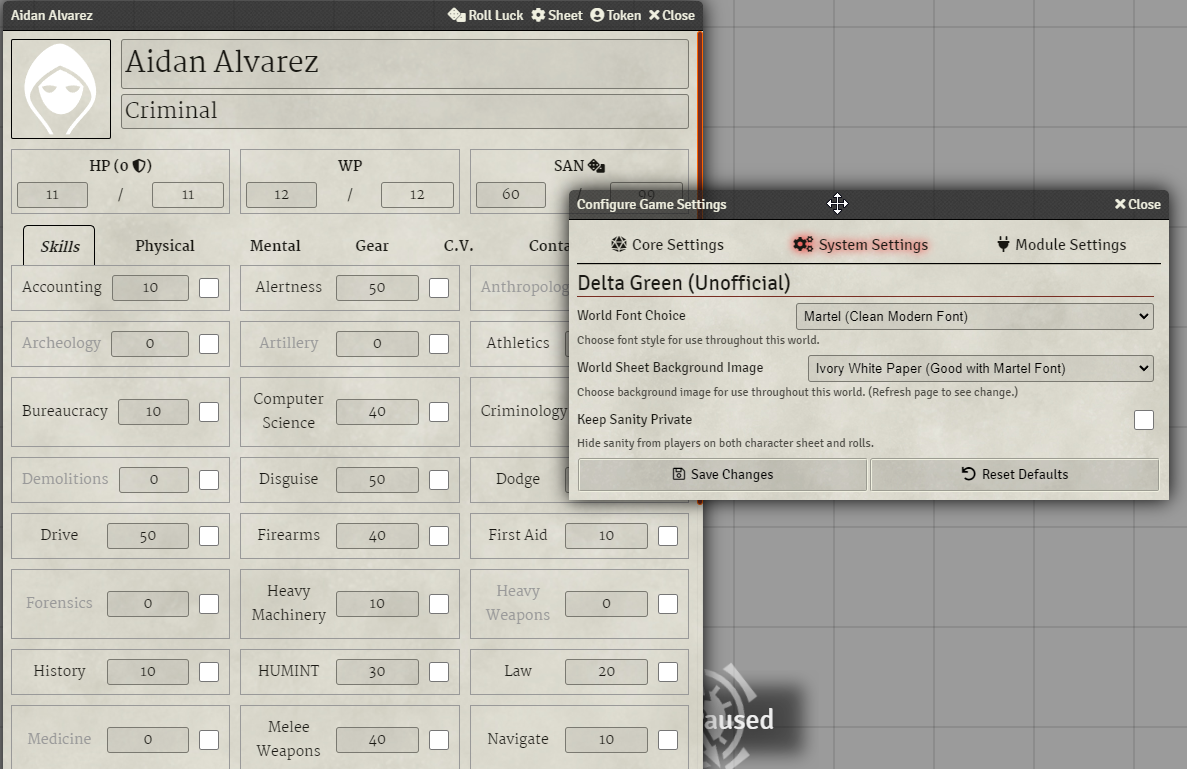Click the Criminal profession field
Screen dimensions: 1187x769
tap(405, 111)
